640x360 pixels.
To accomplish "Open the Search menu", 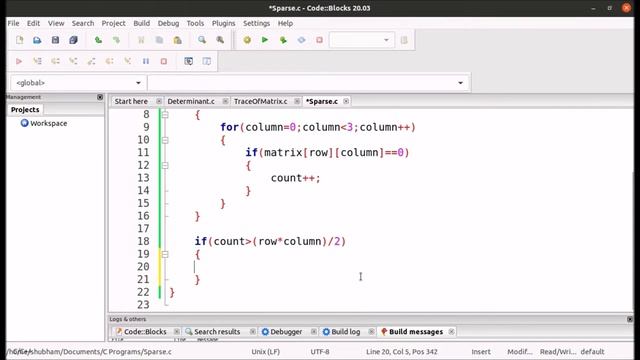I will pos(83,23).
